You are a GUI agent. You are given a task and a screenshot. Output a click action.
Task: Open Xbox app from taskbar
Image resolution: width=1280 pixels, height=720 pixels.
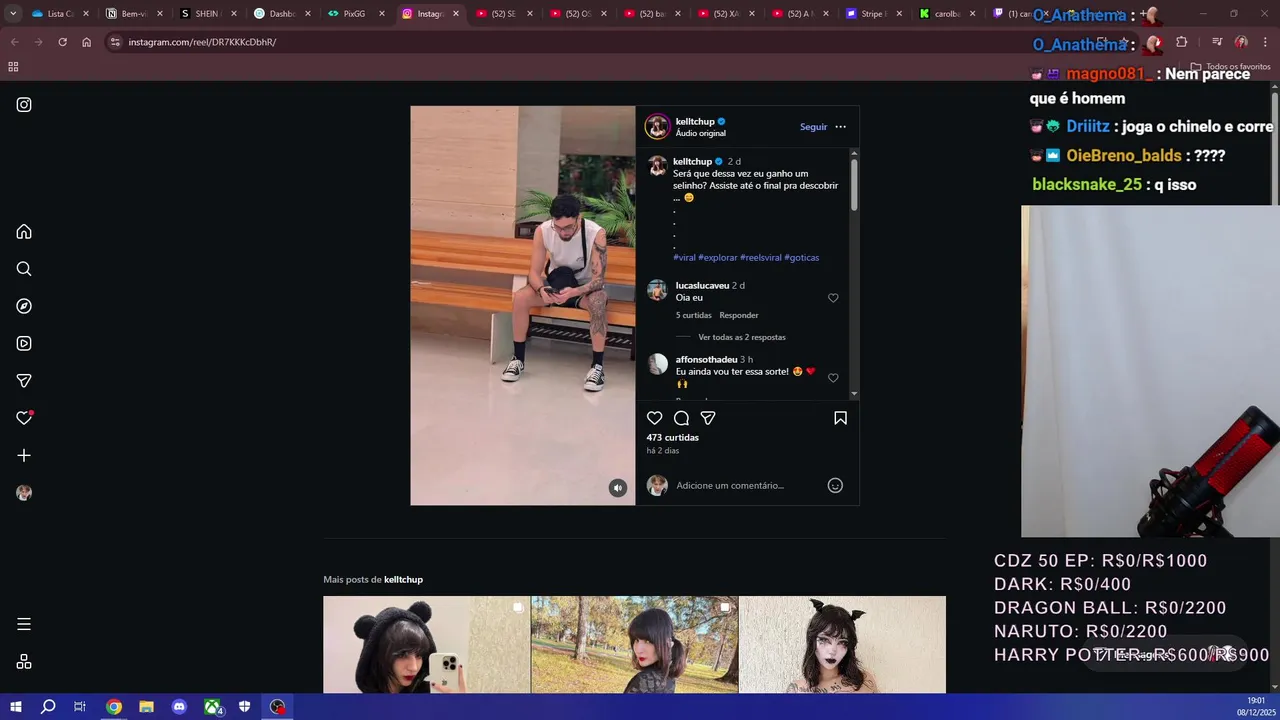[213, 707]
